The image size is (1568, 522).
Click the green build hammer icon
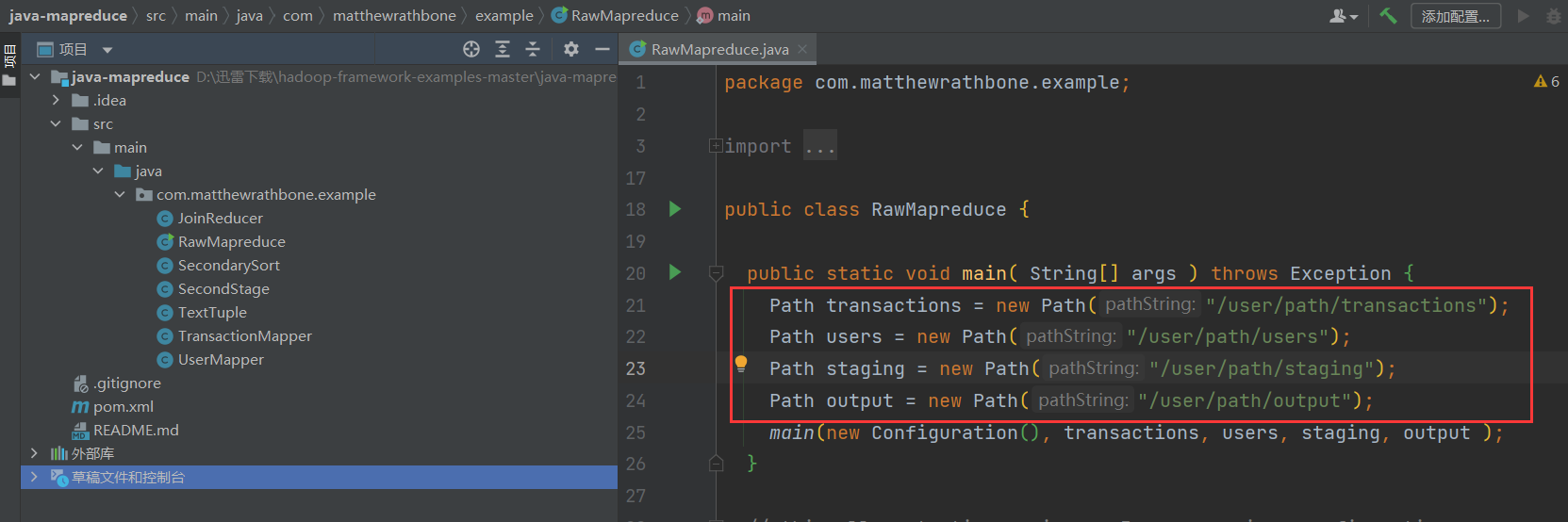[x=1388, y=16]
